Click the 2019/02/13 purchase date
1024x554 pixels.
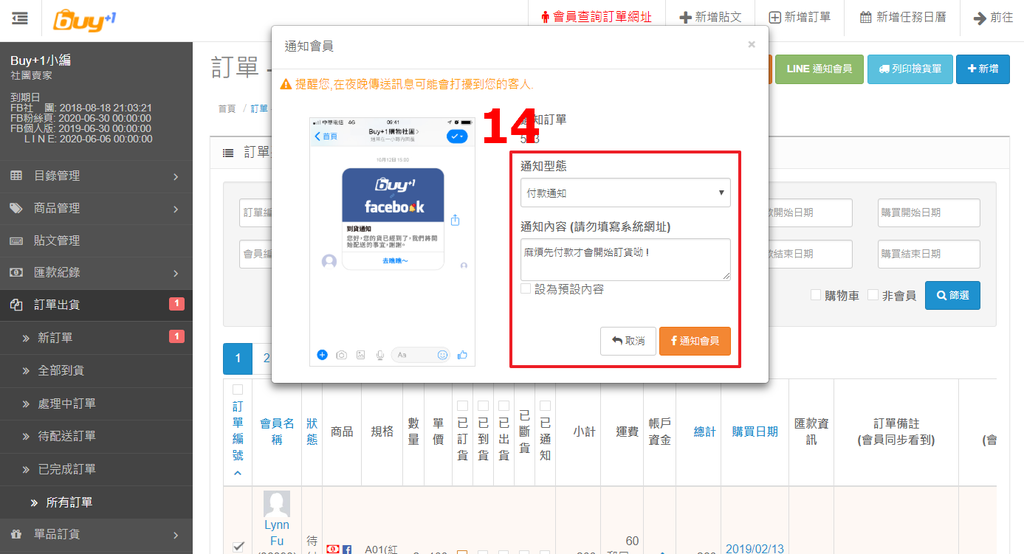(755, 549)
